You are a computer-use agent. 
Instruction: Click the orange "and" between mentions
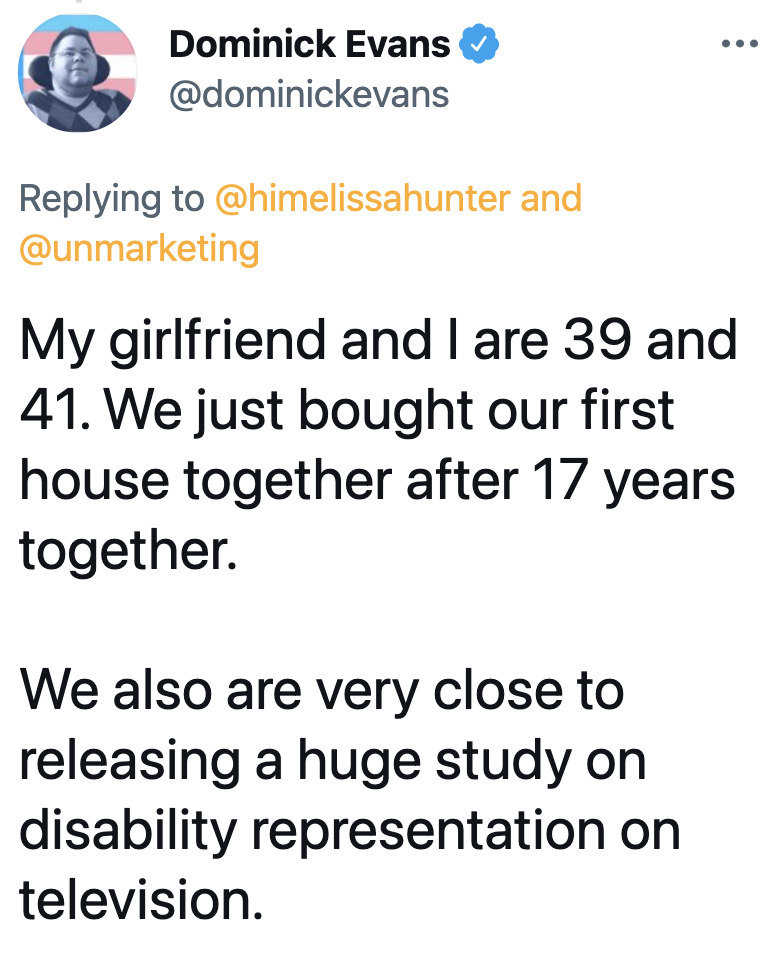(x=551, y=198)
